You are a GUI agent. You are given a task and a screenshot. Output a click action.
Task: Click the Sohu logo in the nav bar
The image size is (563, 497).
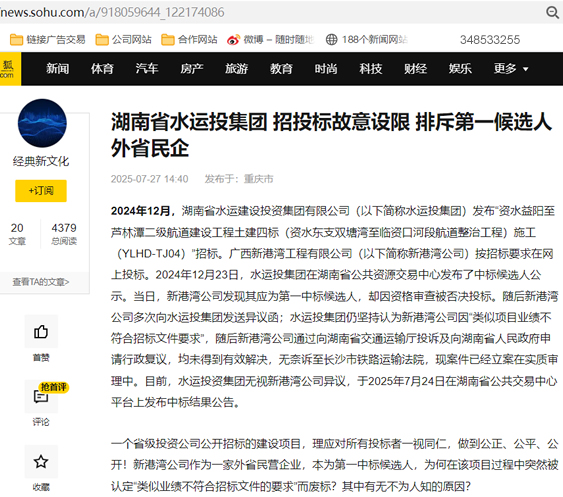point(9,69)
